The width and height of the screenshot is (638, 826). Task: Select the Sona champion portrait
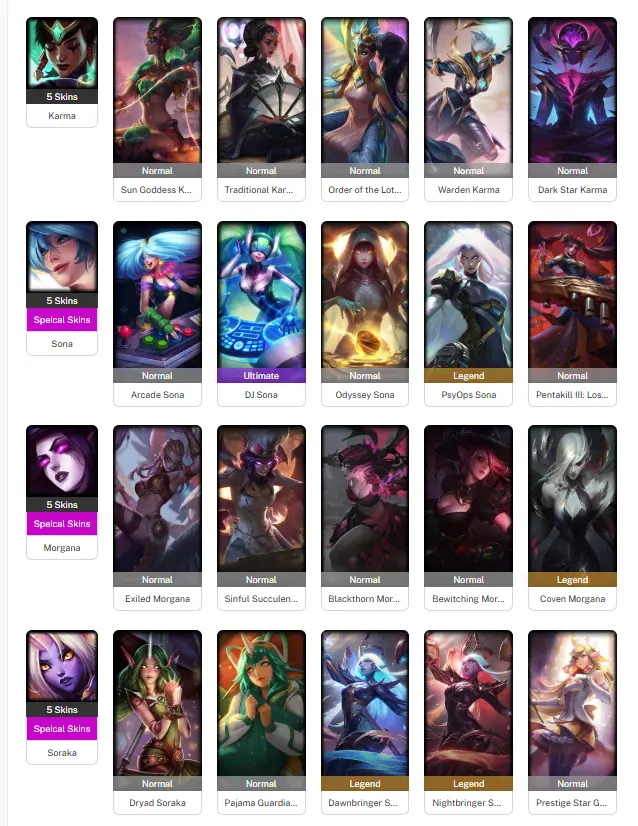62,257
